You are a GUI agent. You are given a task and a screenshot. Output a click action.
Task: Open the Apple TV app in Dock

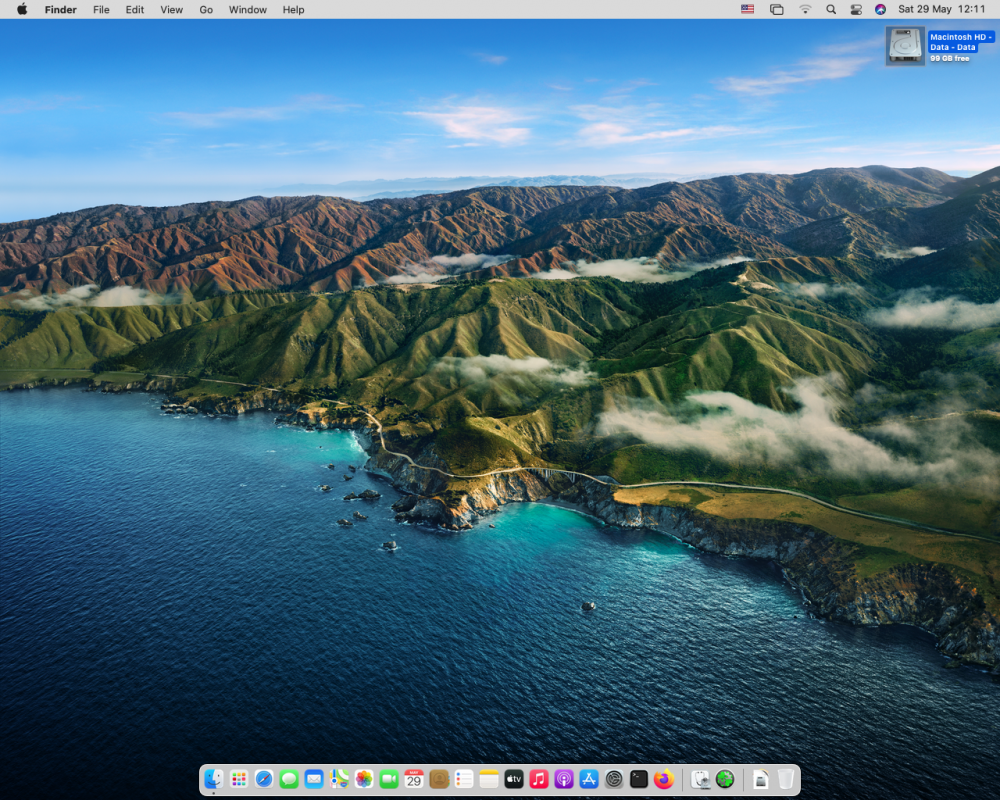tap(514, 779)
